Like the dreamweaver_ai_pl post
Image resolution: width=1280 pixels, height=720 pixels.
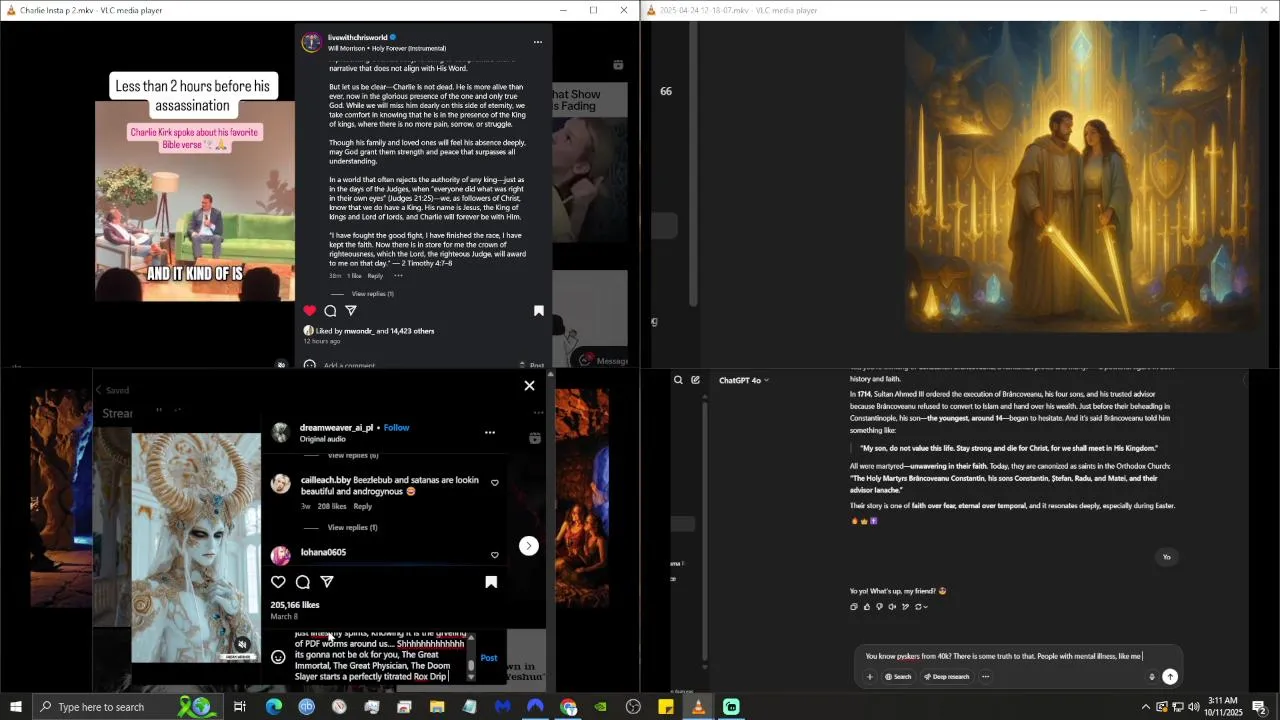coord(279,582)
